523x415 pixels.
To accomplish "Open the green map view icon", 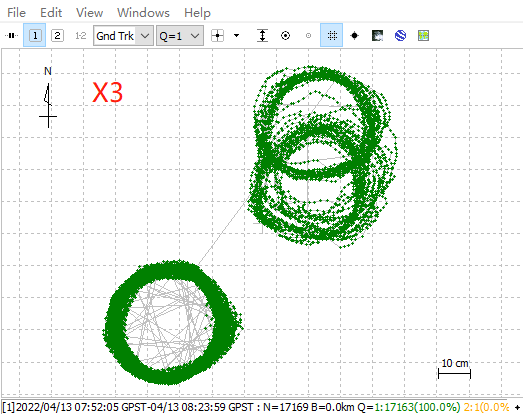I will click(423, 35).
